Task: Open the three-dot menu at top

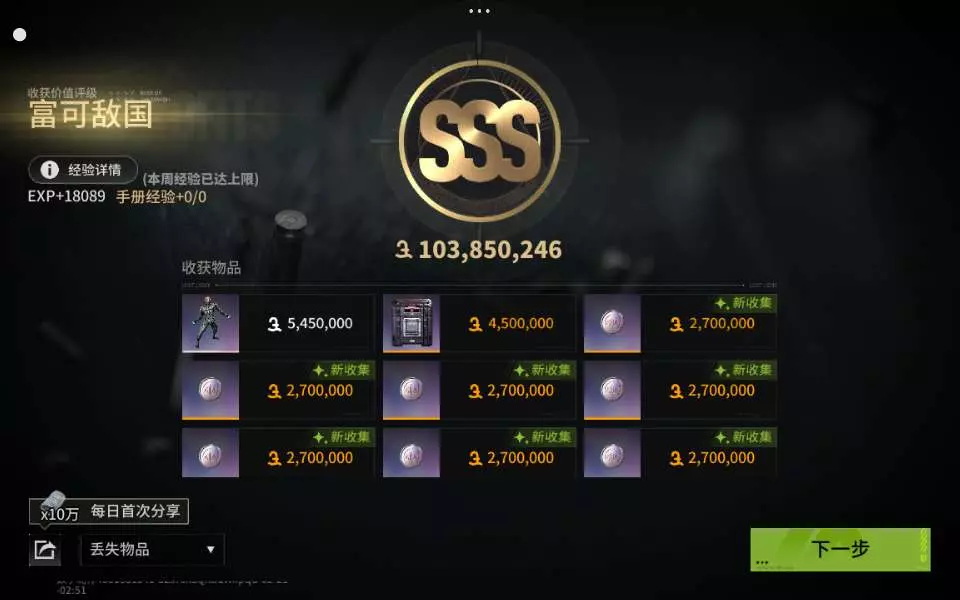Action: pyautogui.click(x=479, y=11)
